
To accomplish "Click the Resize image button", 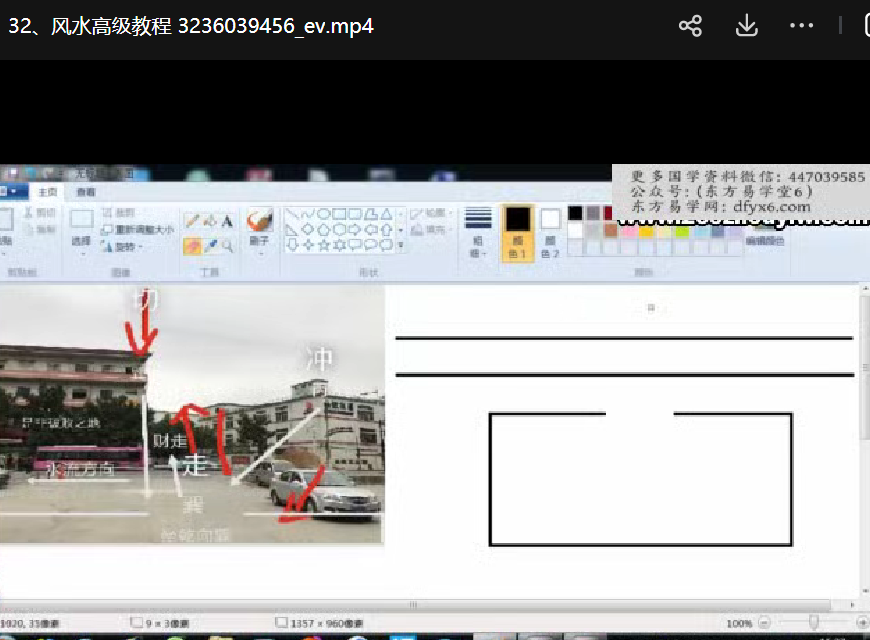I will click(x=137, y=230).
